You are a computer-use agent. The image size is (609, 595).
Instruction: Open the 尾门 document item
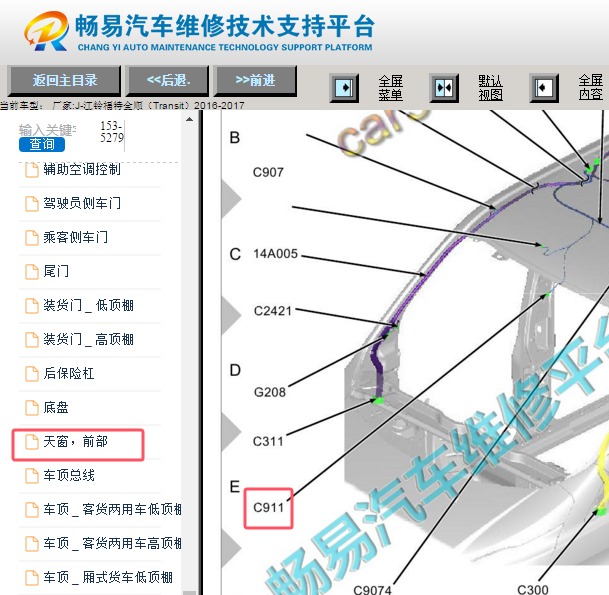[56, 271]
